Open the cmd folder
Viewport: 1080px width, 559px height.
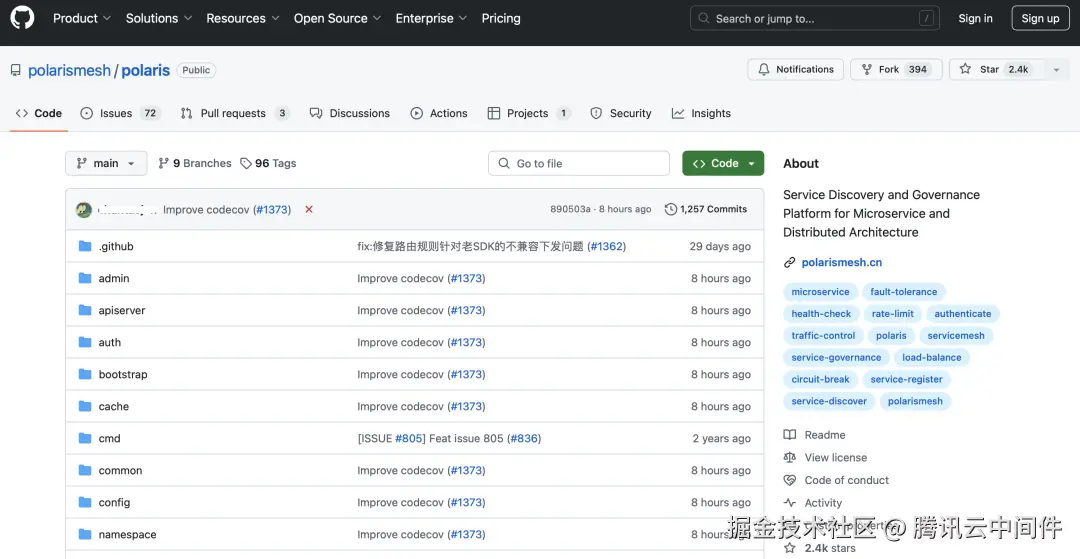[110, 439]
